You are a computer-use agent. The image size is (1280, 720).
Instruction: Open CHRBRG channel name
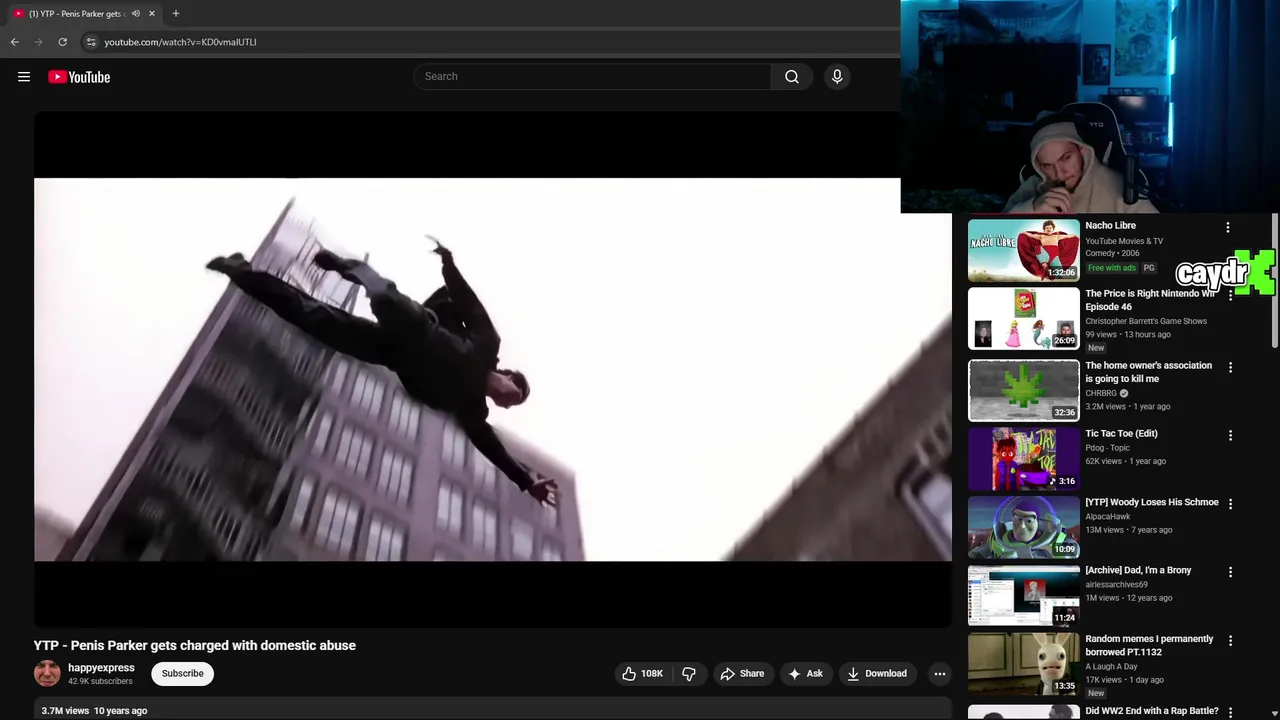(1101, 393)
